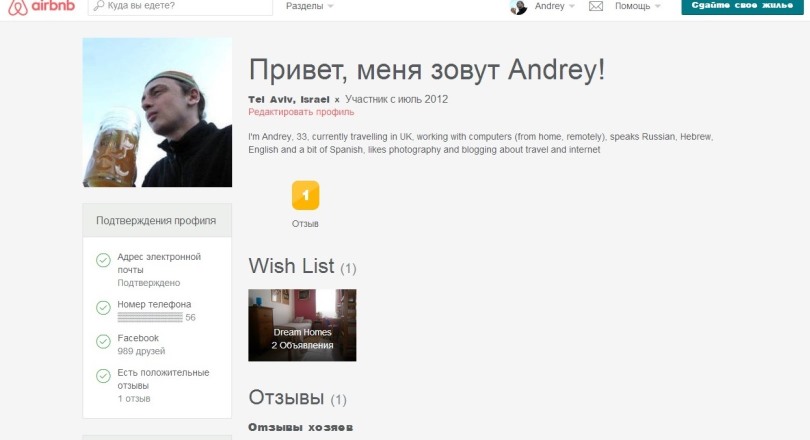Click 'Отзывы хозяев' subheading
This screenshot has height=440, width=810.
pos(301,427)
